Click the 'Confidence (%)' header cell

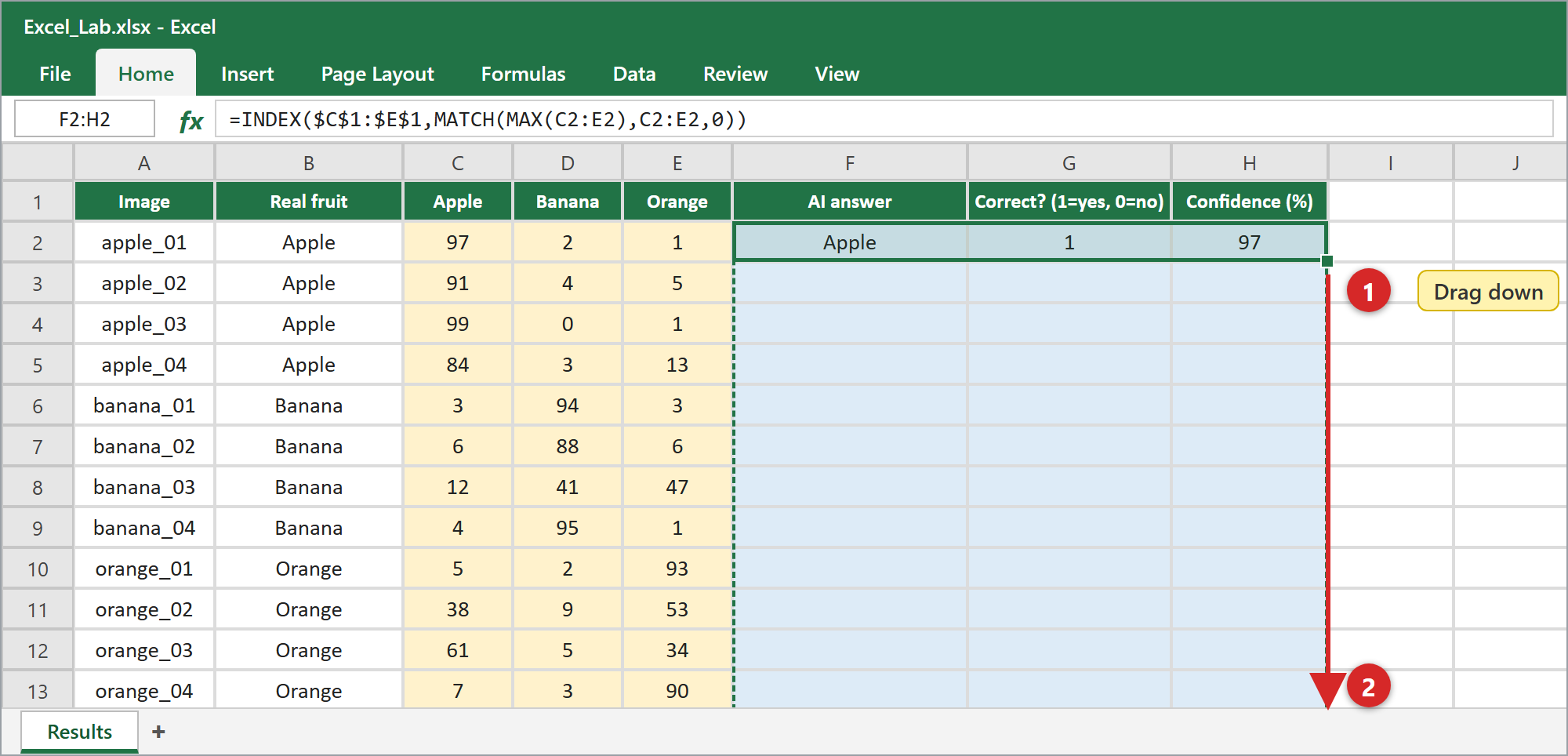(x=1250, y=202)
